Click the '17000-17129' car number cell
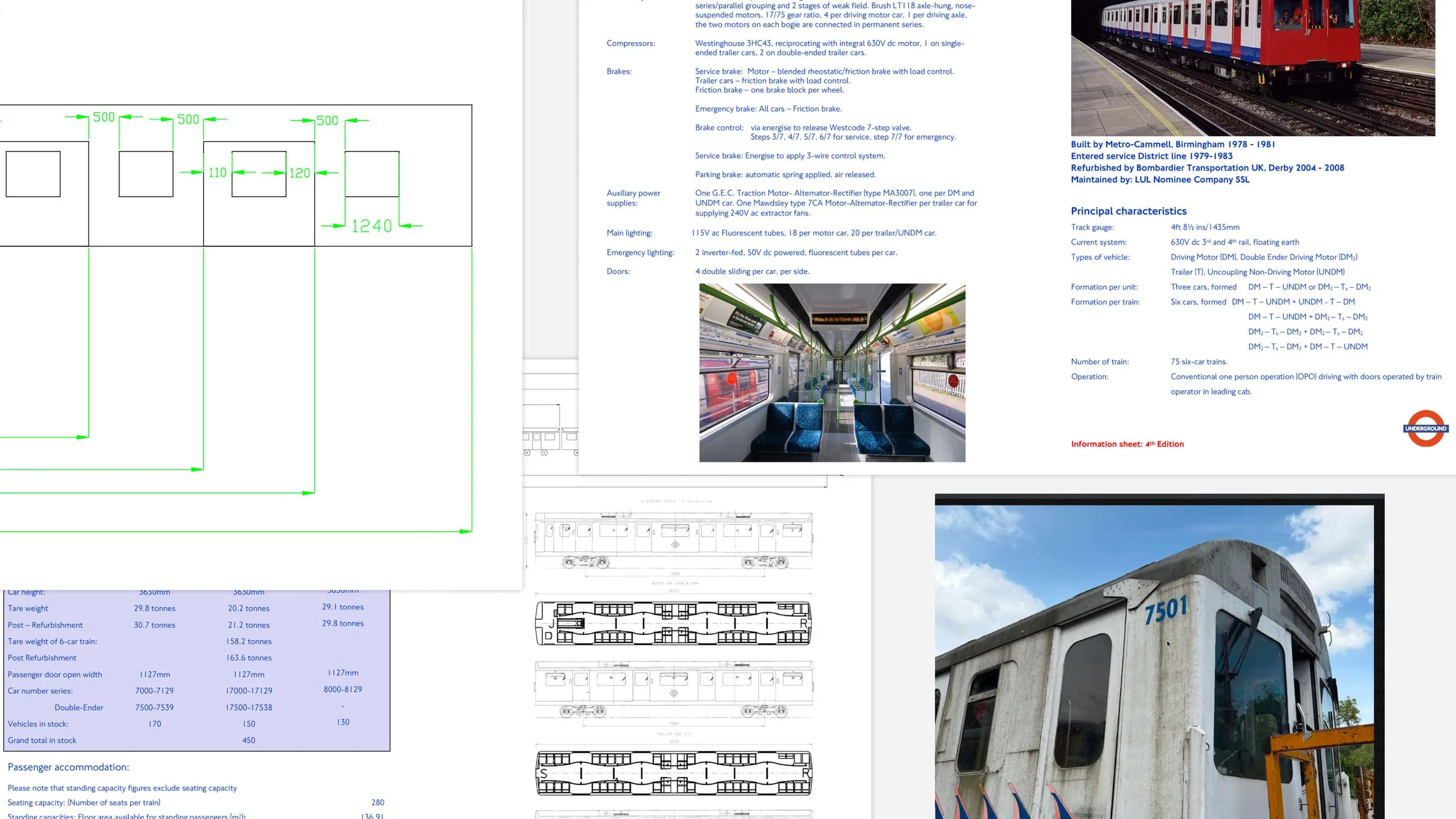 point(249,691)
